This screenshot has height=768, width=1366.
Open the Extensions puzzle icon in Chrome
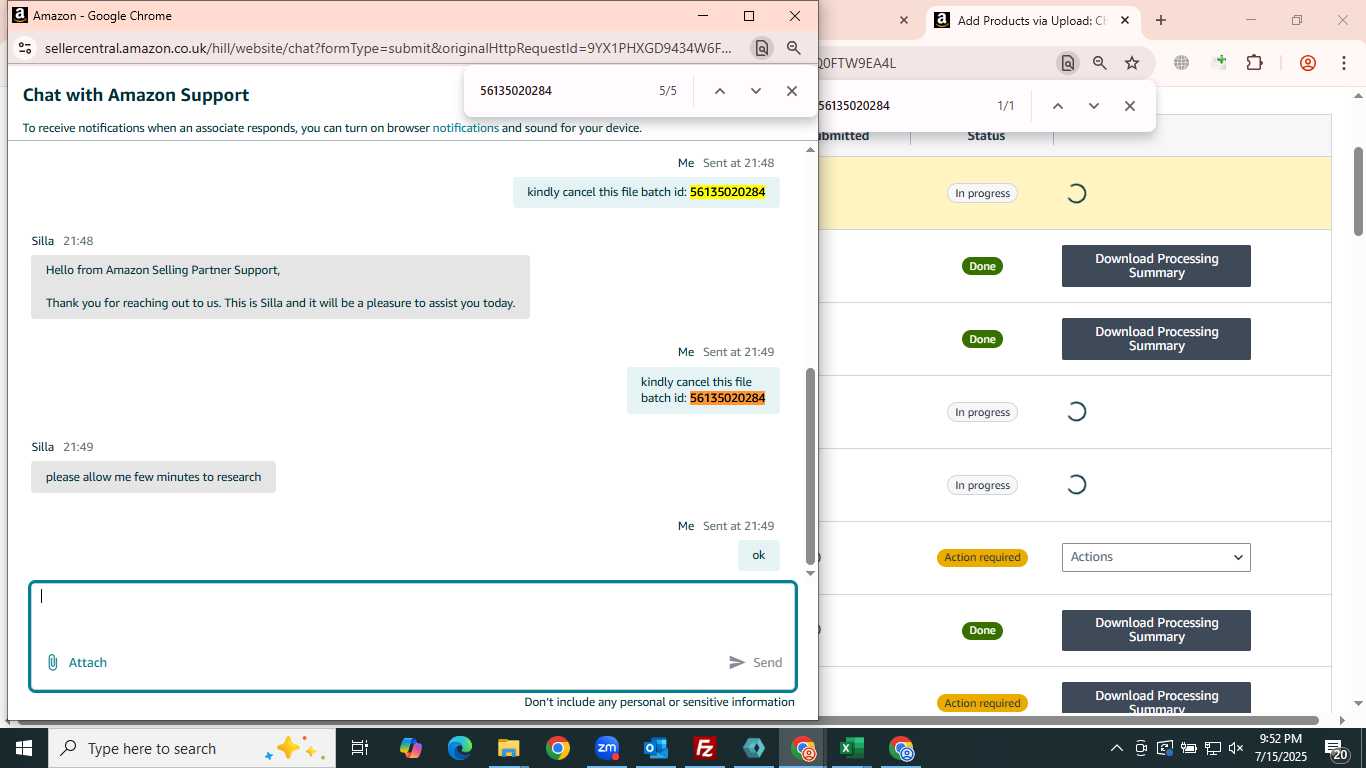[x=1254, y=63]
